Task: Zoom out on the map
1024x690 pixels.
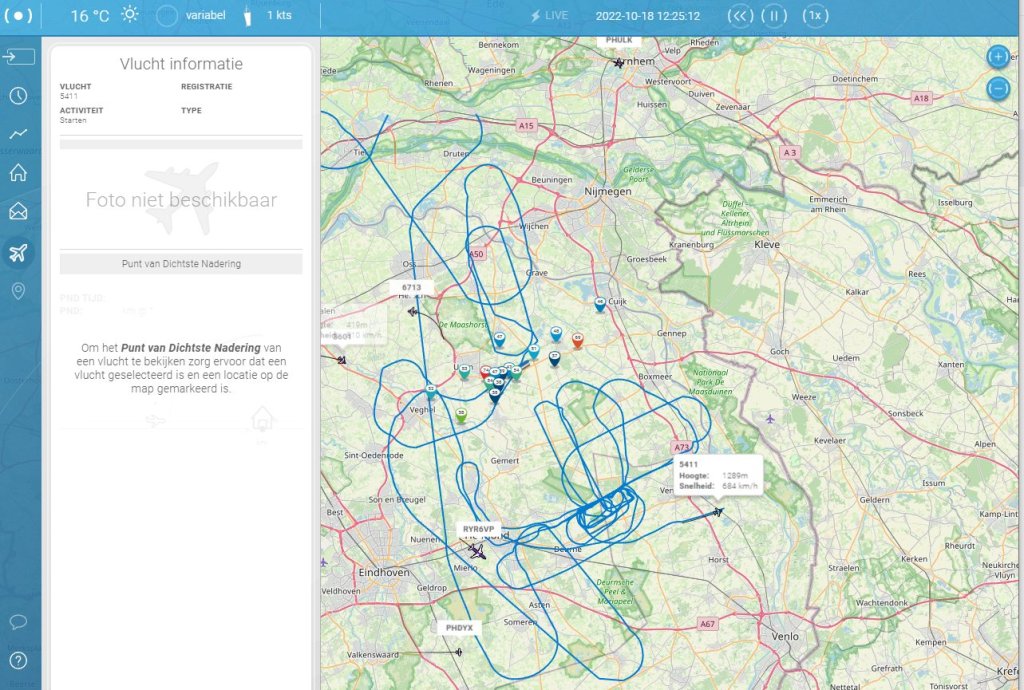Action: point(997,88)
